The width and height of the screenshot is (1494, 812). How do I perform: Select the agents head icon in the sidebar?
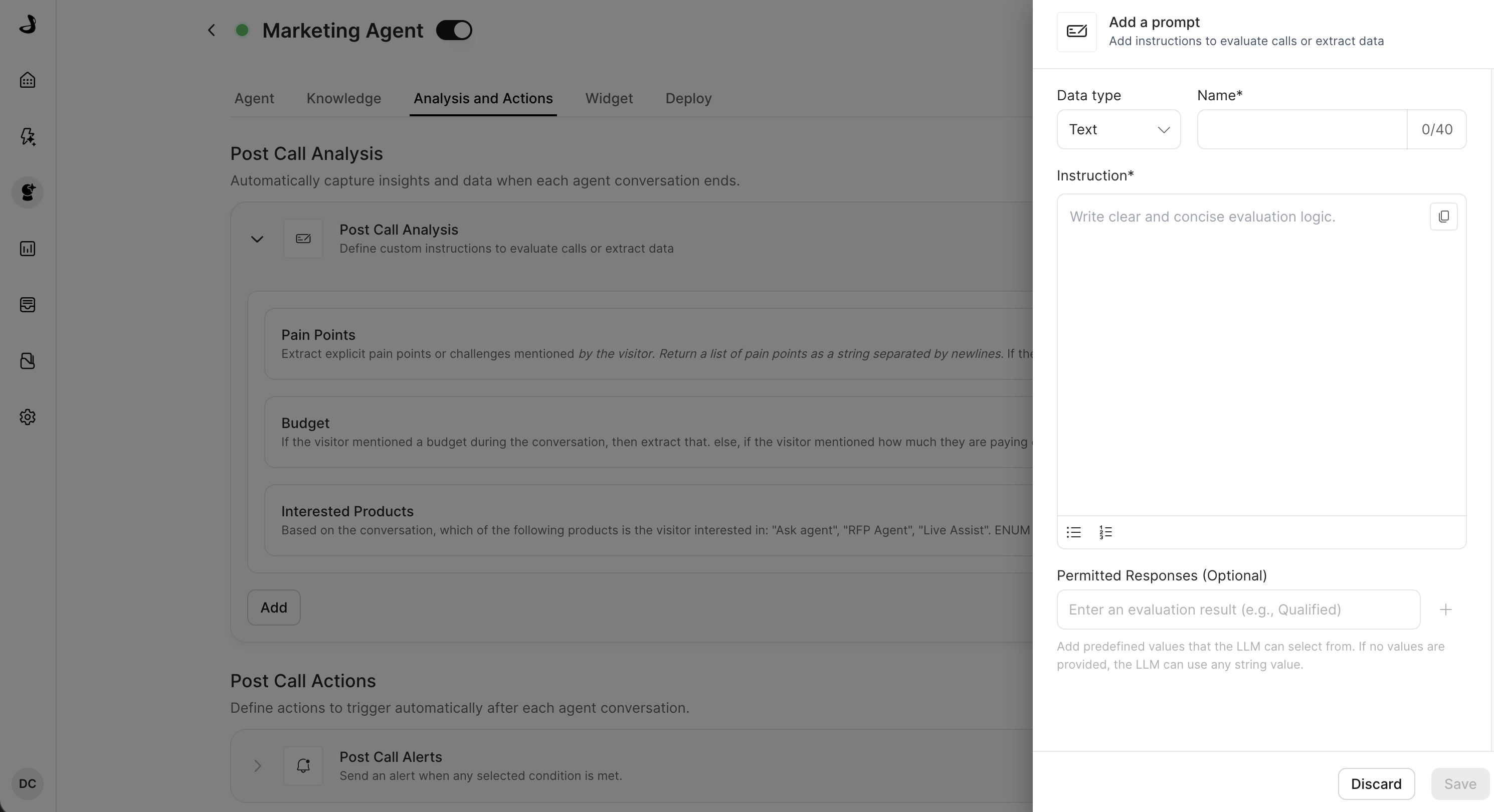coord(27,192)
